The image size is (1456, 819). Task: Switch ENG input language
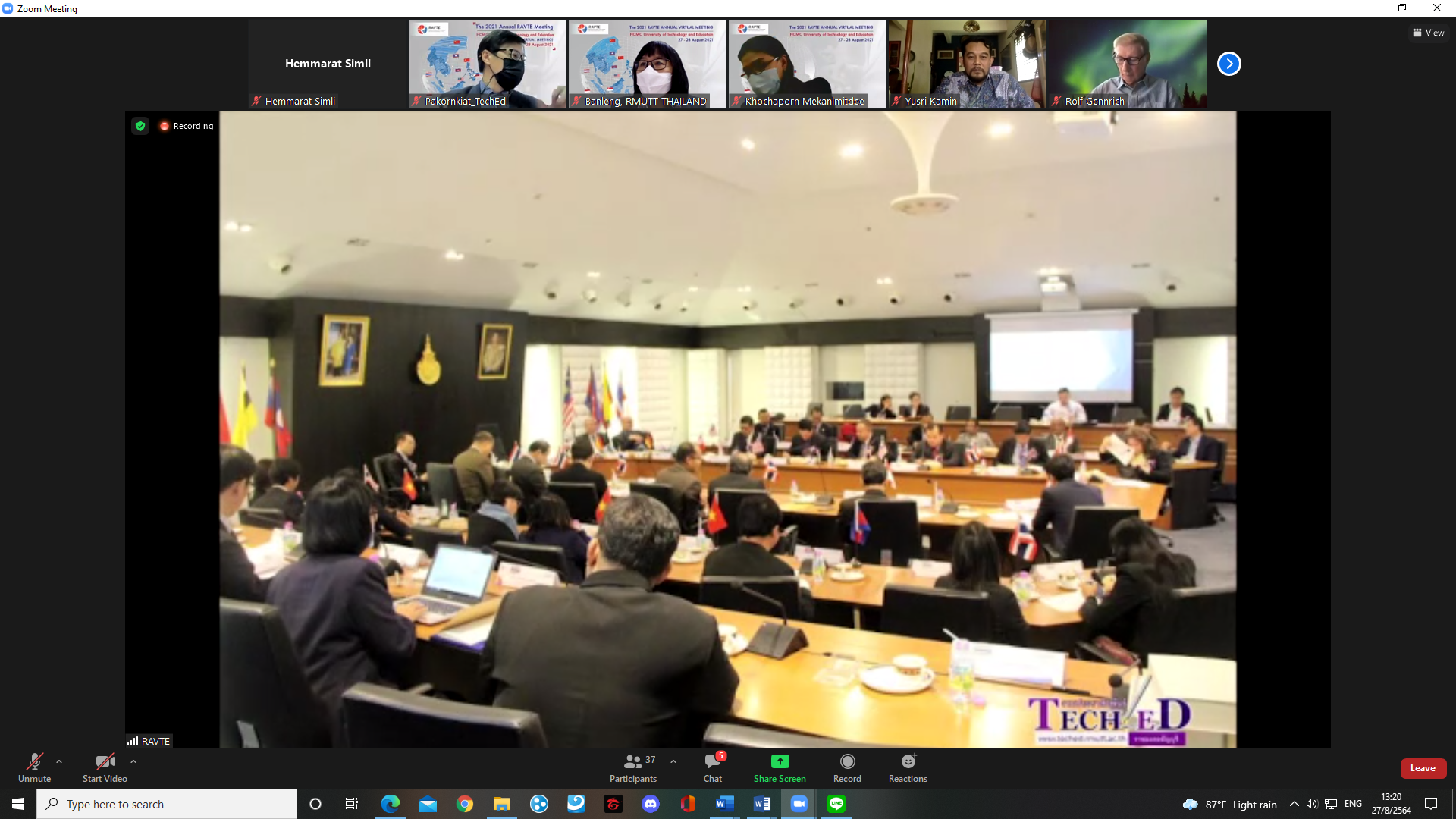point(1353,804)
